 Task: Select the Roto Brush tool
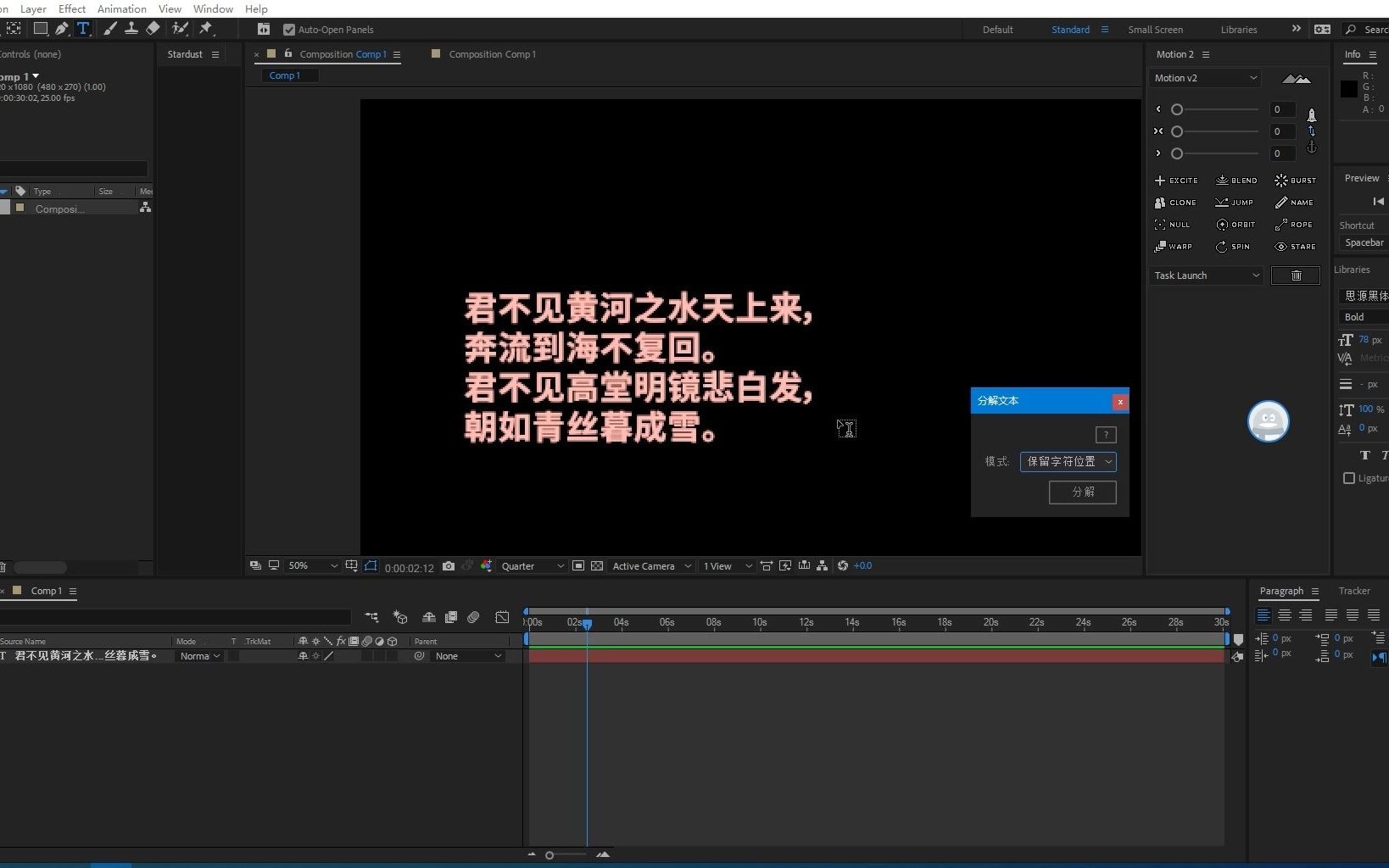pyautogui.click(x=180, y=29)
